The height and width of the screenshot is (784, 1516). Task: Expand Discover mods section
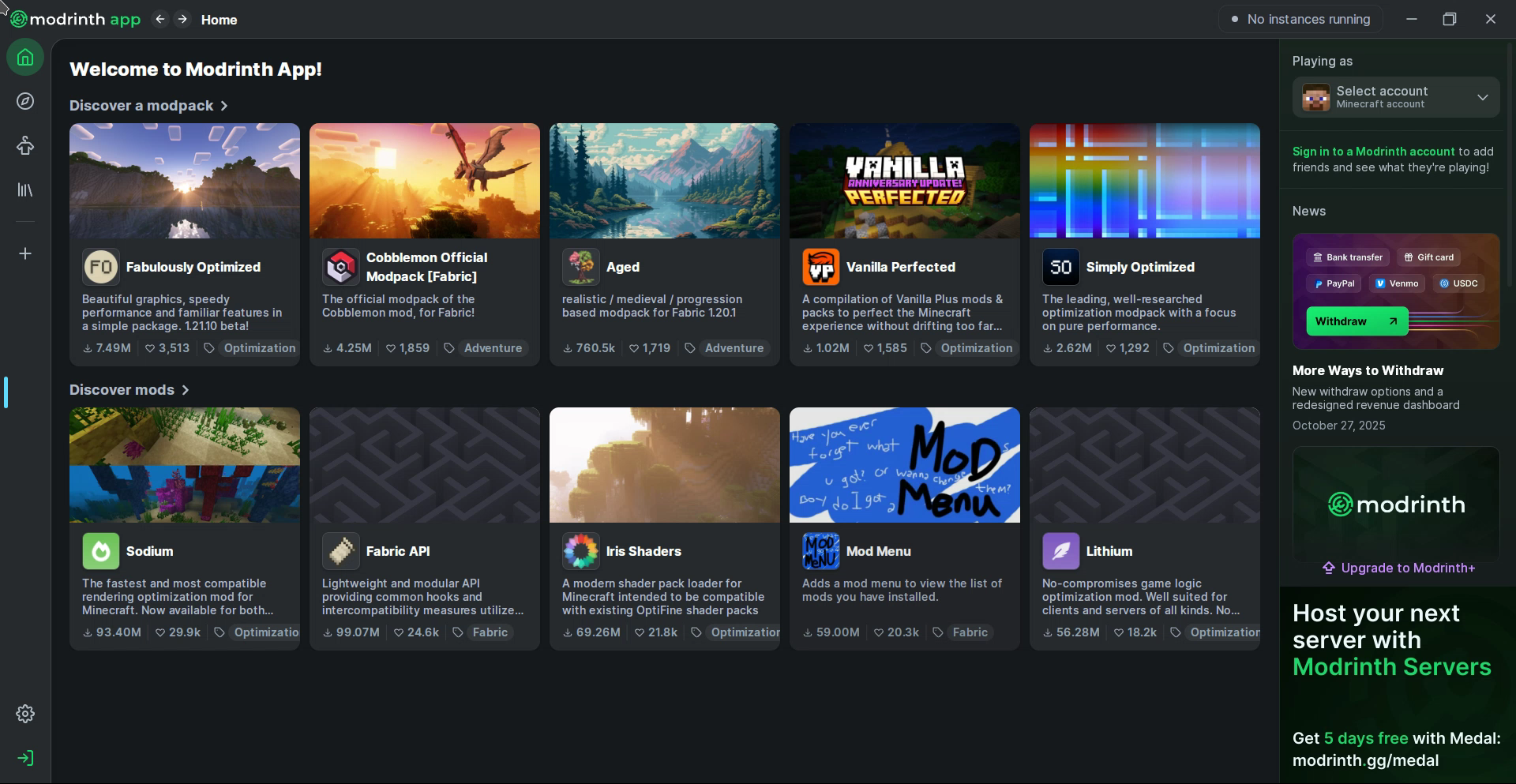coord(129,390)
